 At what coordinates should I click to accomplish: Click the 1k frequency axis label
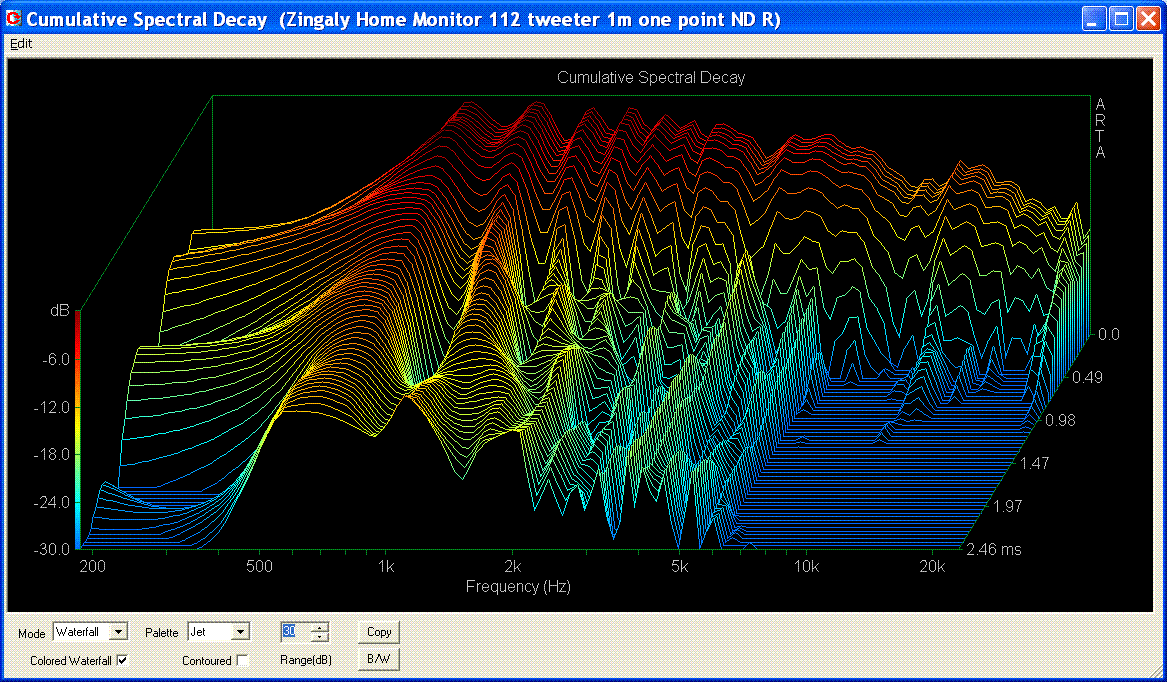[x=387, y=567]
